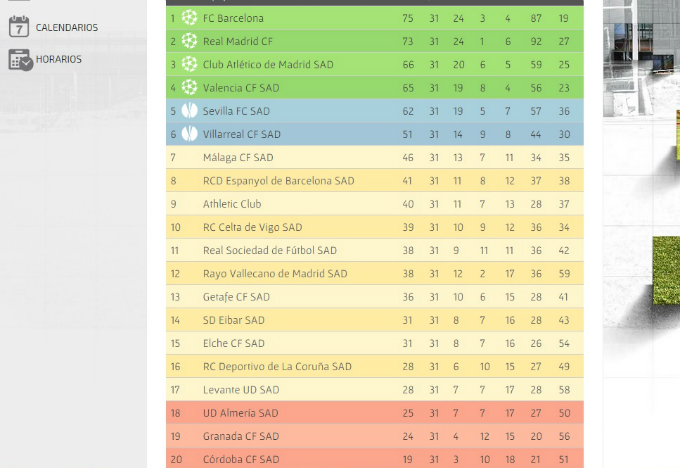Select Rayo Vallecano de Madrid SAD

click(275, 274)
